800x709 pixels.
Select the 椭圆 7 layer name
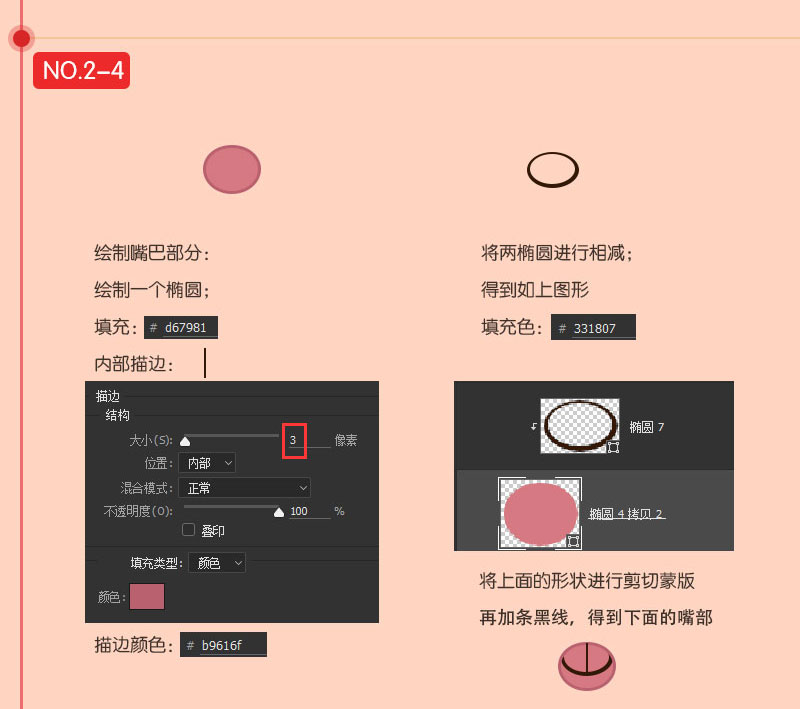646,427
